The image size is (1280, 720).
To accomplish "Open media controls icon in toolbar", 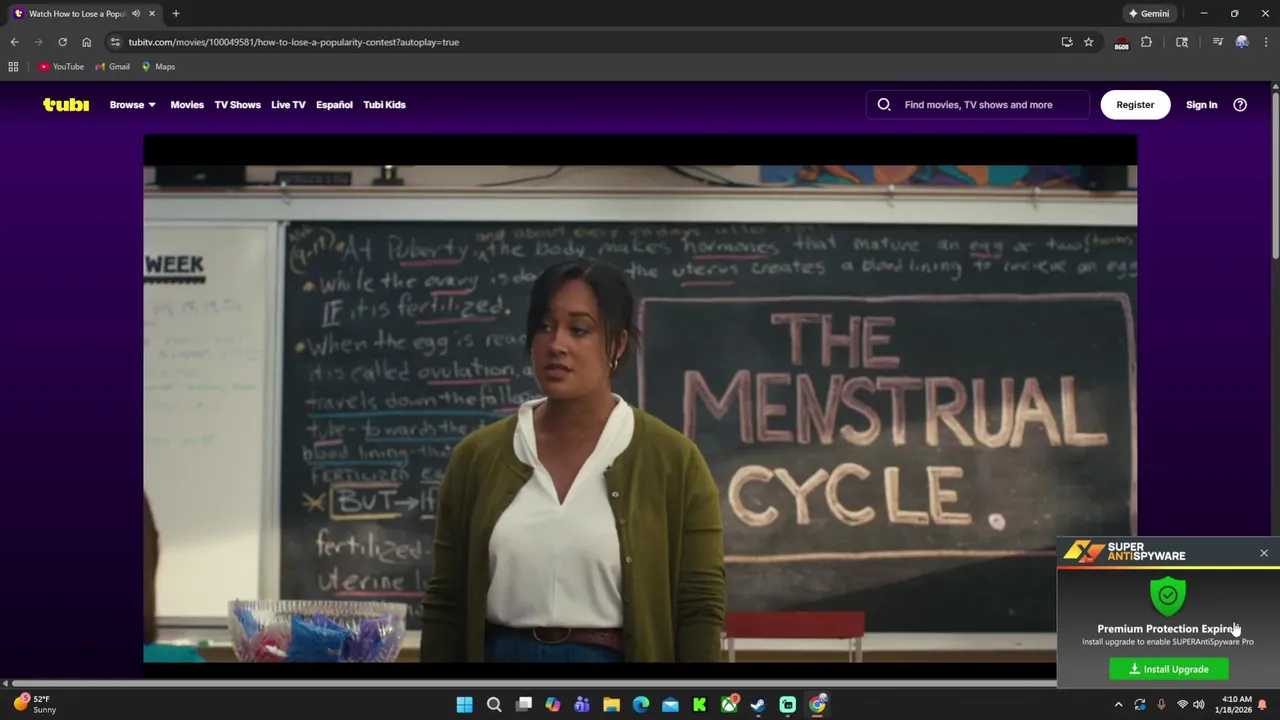I will pos(1217,42).
